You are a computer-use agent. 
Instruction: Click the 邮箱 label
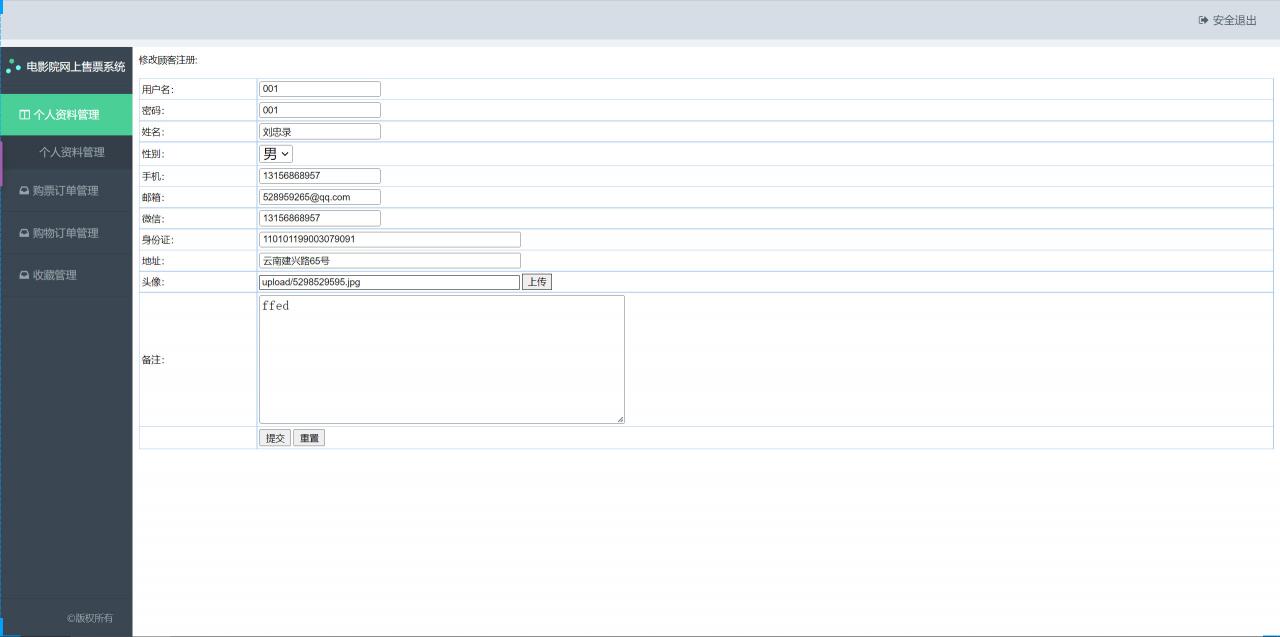click(153, 198)
